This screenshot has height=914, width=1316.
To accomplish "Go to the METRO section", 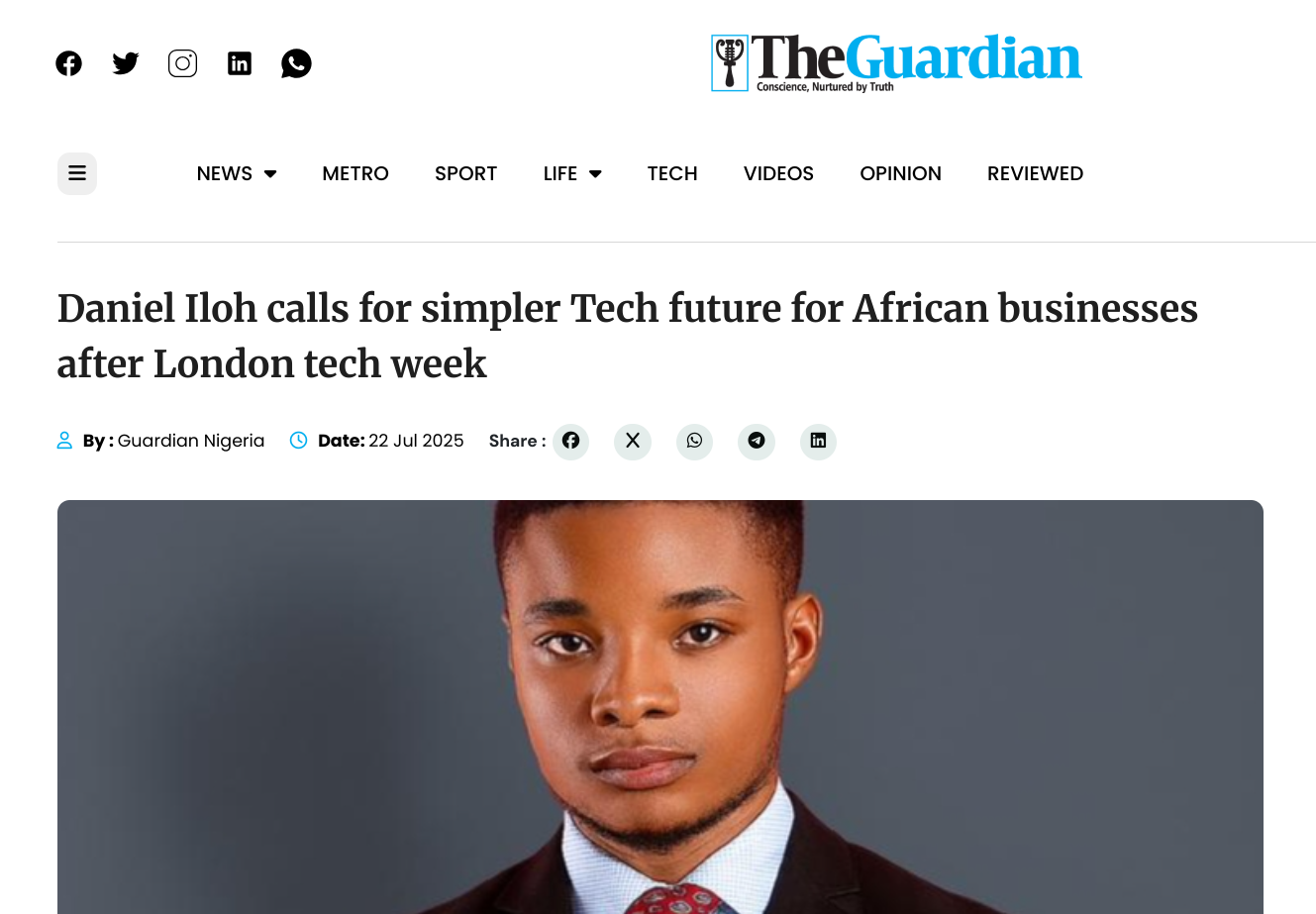I will pos(355,173).
